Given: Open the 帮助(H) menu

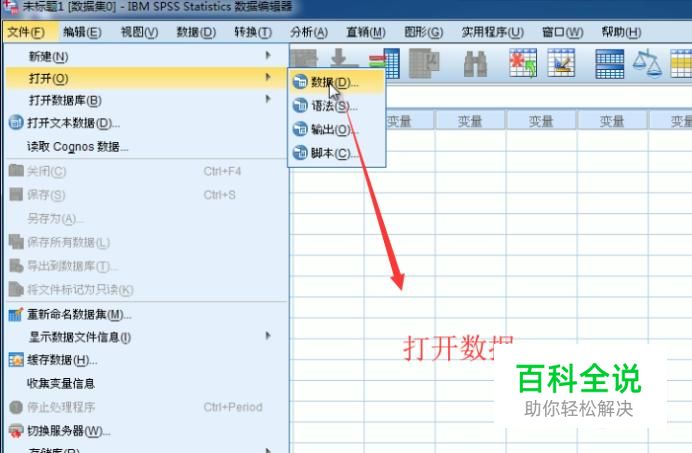Looking at the screenshot, I should click(621, 32).
